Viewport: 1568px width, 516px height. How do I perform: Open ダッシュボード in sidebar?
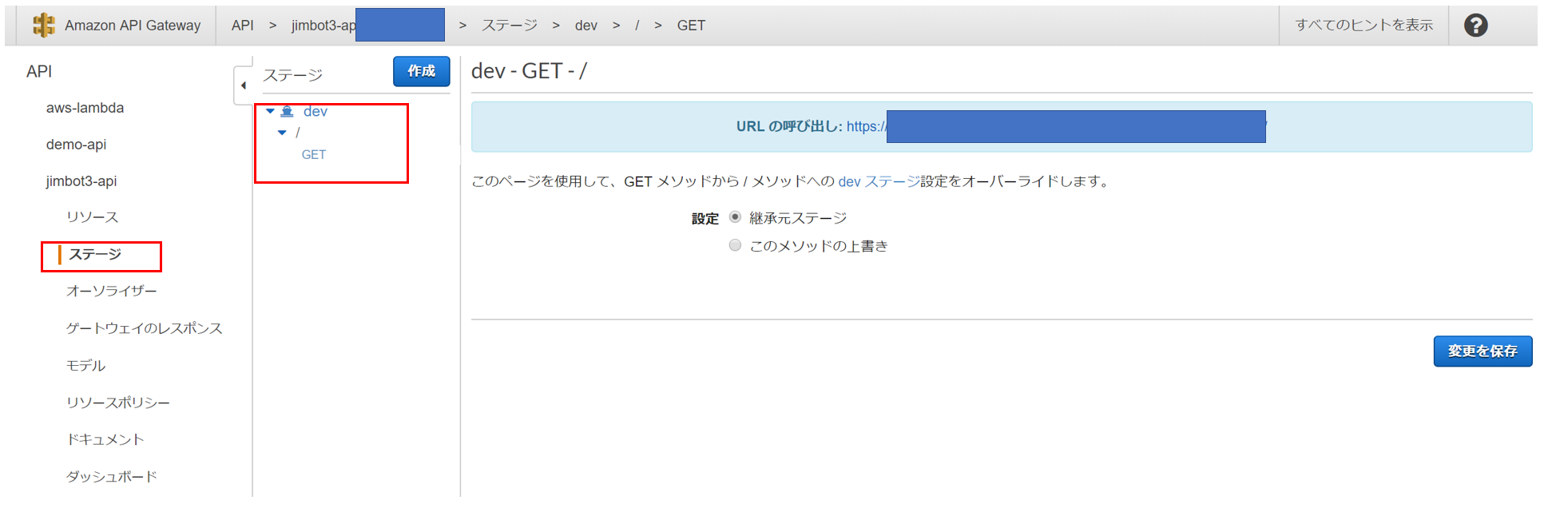pos(111,476)
